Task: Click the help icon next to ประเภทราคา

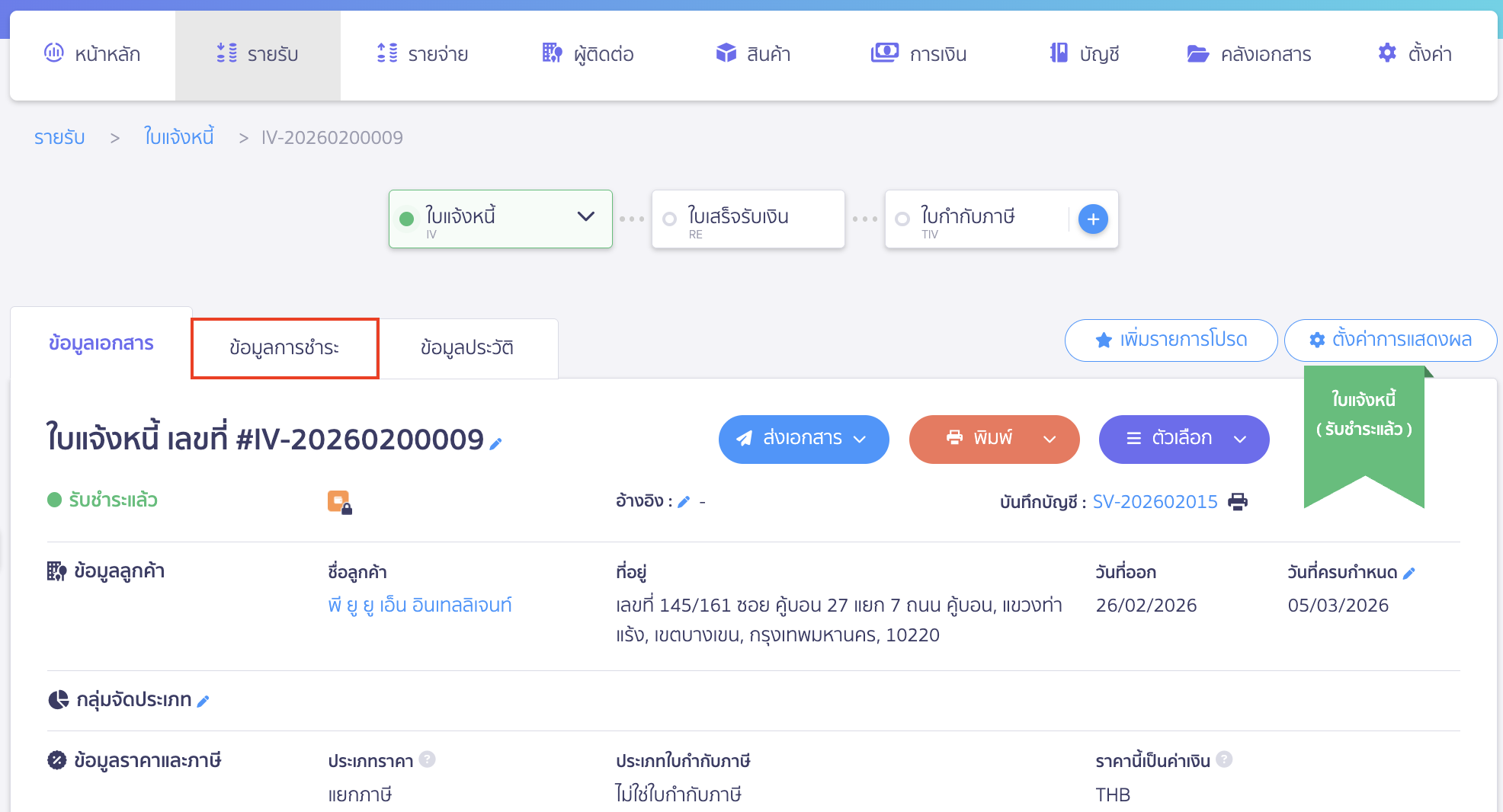Action: pyautogui.click(x=428, y=759)
